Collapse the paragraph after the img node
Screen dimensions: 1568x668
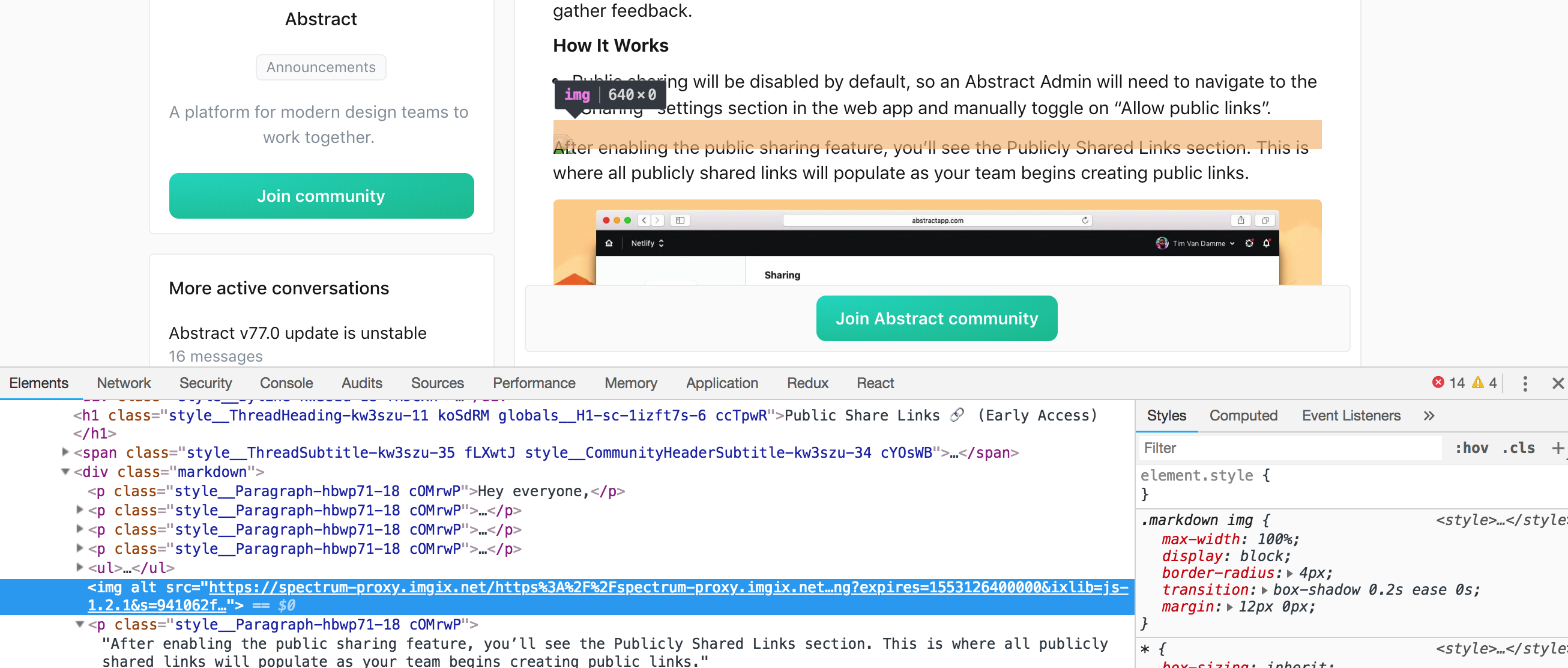point(80,624)
